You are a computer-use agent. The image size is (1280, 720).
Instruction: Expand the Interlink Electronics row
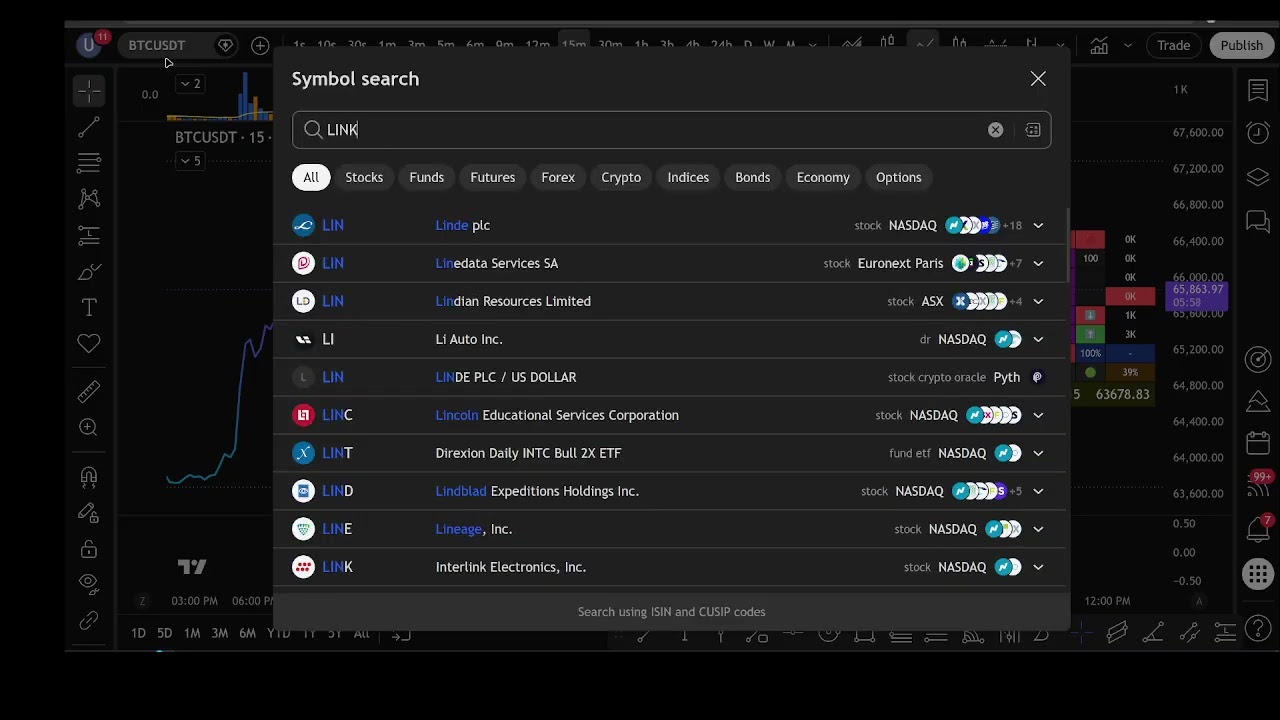(x=1038, y=568)
